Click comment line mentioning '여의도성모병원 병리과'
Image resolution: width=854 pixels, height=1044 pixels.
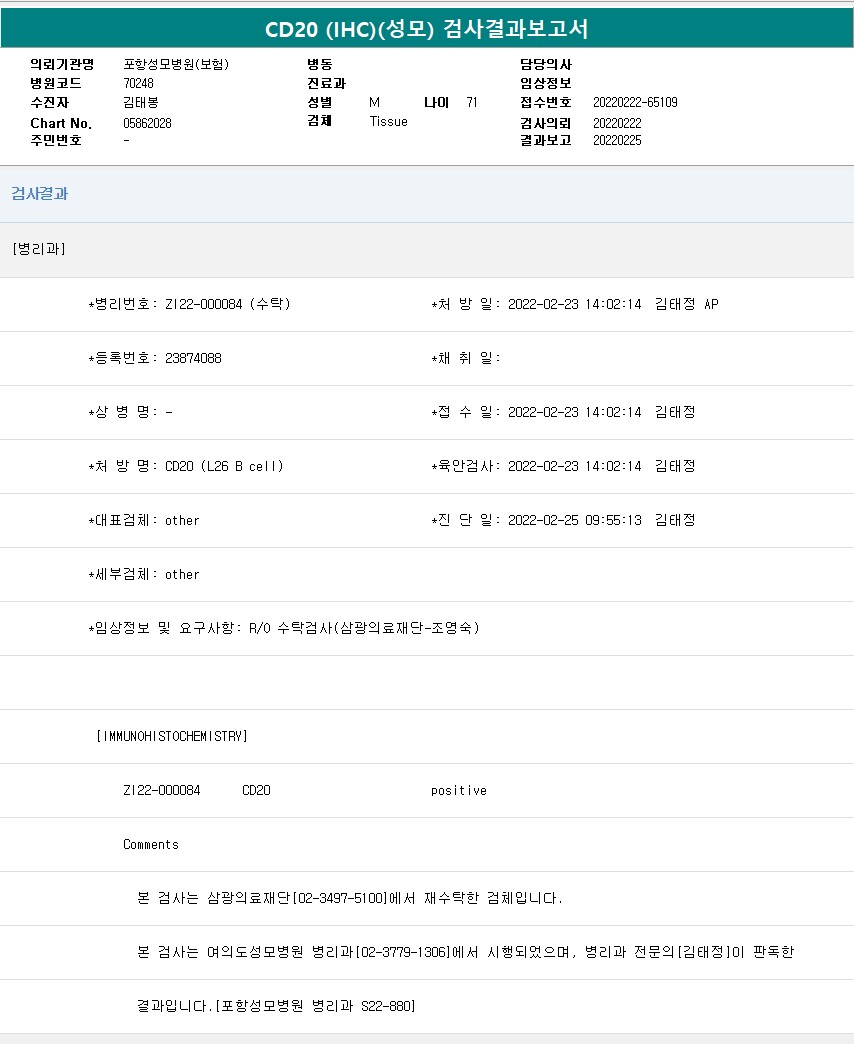465,952
